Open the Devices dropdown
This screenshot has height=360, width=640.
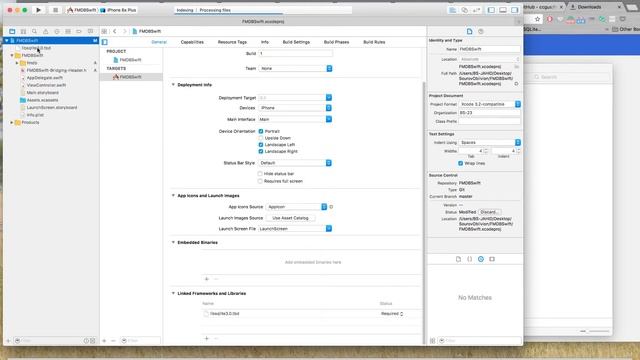pyautogui.click(x=296, y=108)
